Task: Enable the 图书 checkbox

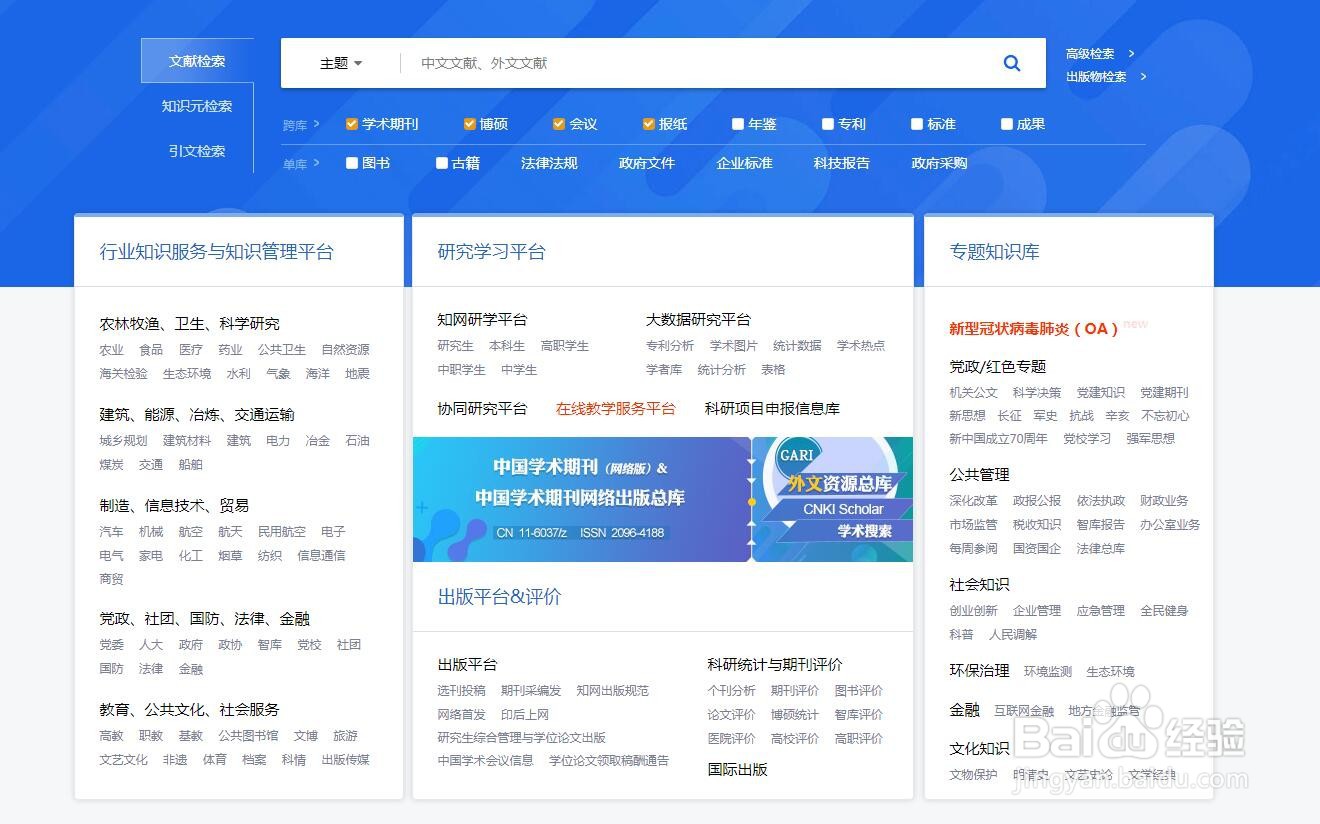Action: pyautogui.click(x=351, y=162)
